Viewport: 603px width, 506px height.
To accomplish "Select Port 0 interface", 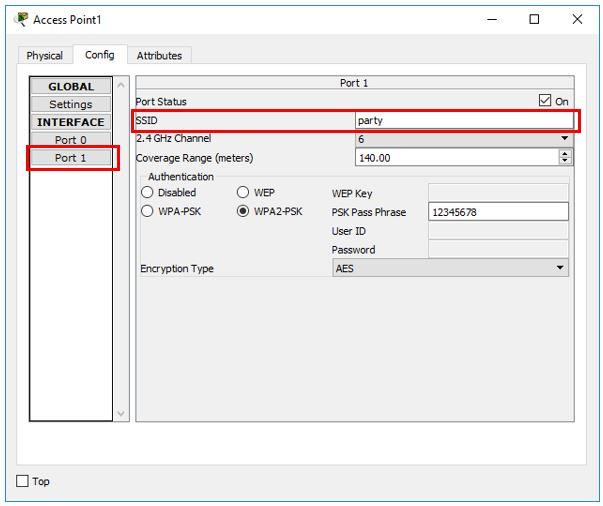I will [71, 140].
